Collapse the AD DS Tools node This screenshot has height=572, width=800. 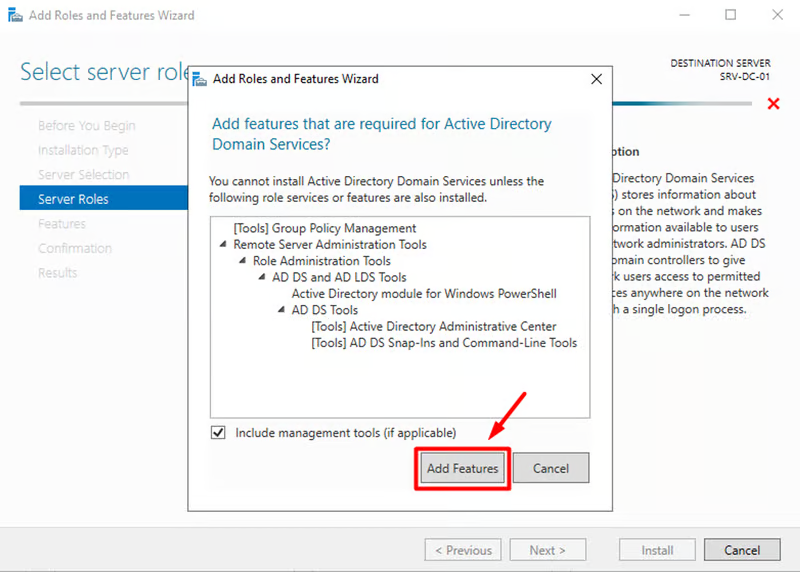point(281,311)
